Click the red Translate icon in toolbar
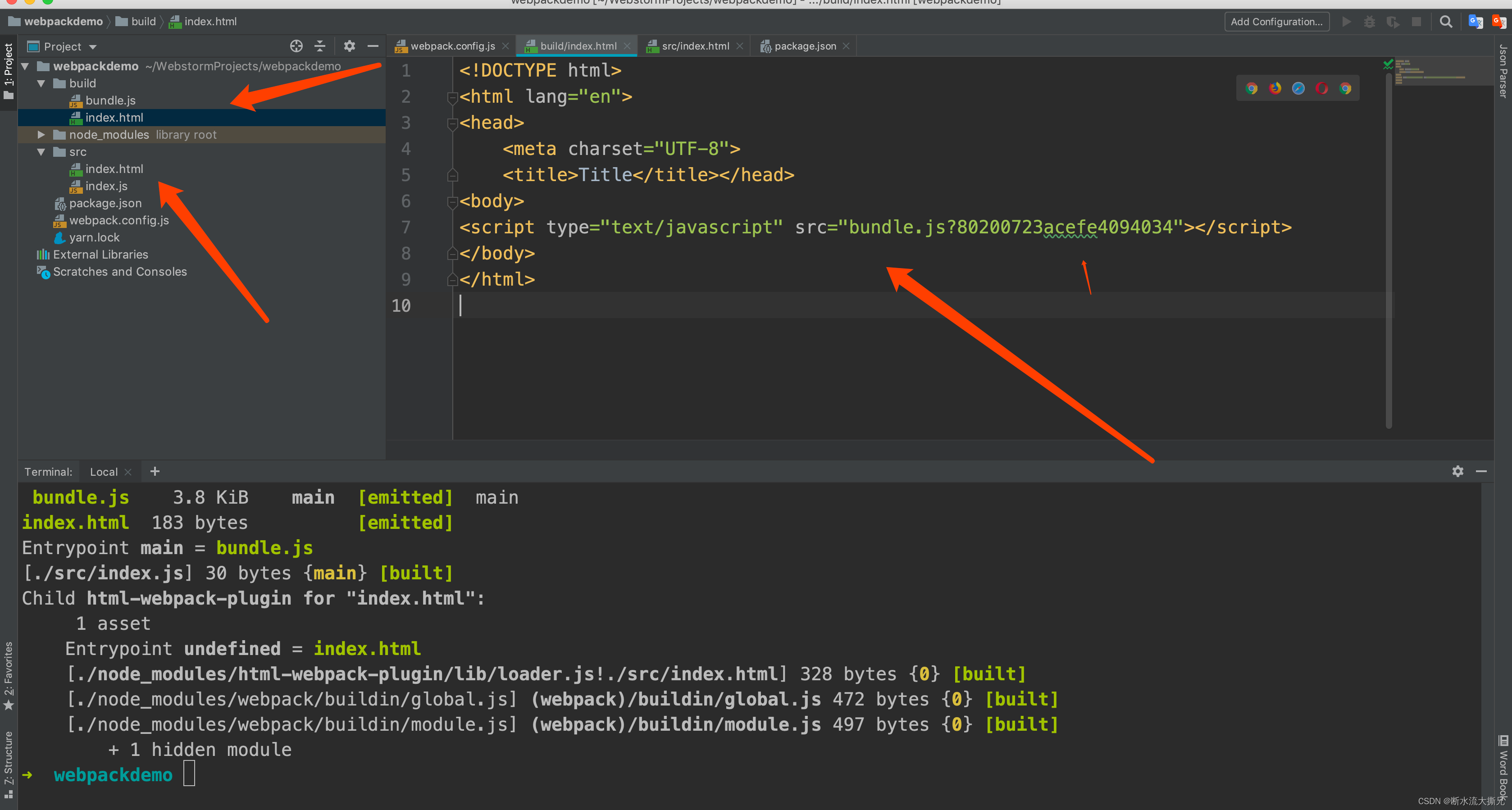The height and width of the screenshot is (810, 1512). 1498,22
